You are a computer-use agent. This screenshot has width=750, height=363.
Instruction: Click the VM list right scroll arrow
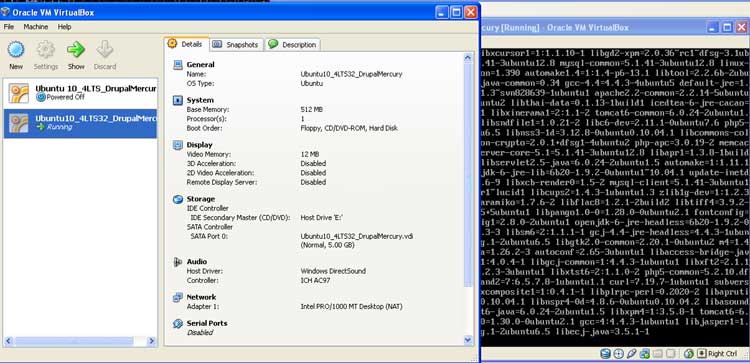[152, 341]
